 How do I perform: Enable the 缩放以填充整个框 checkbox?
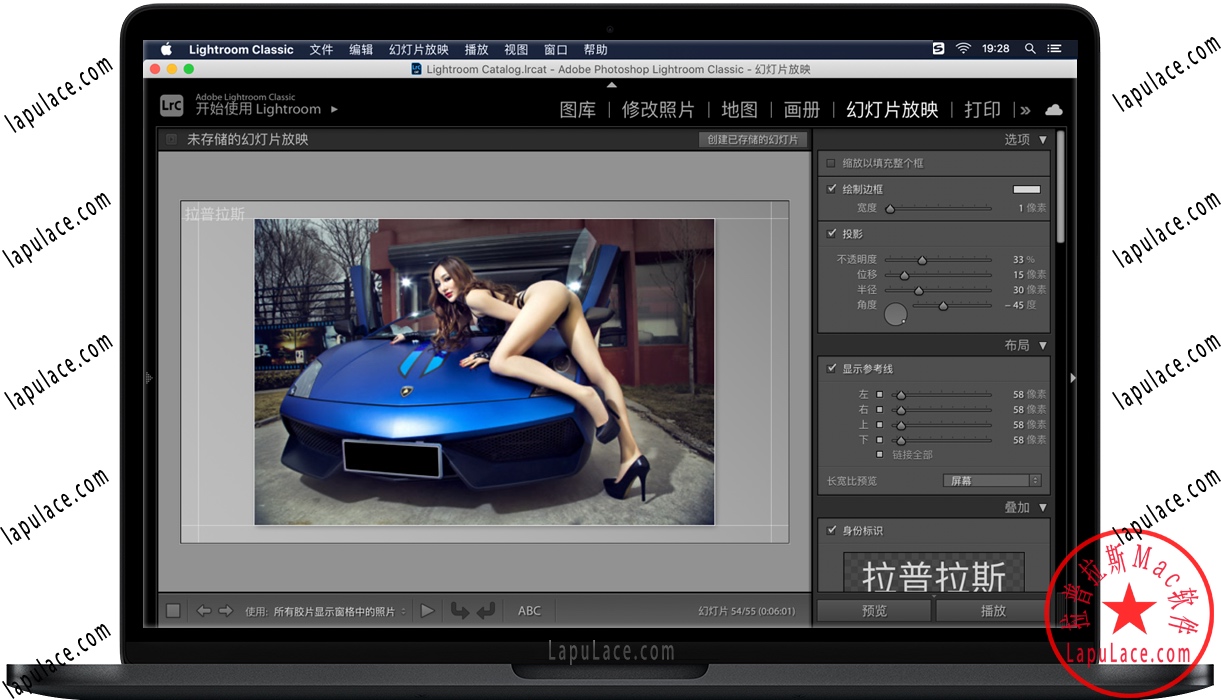click(832, 163)
